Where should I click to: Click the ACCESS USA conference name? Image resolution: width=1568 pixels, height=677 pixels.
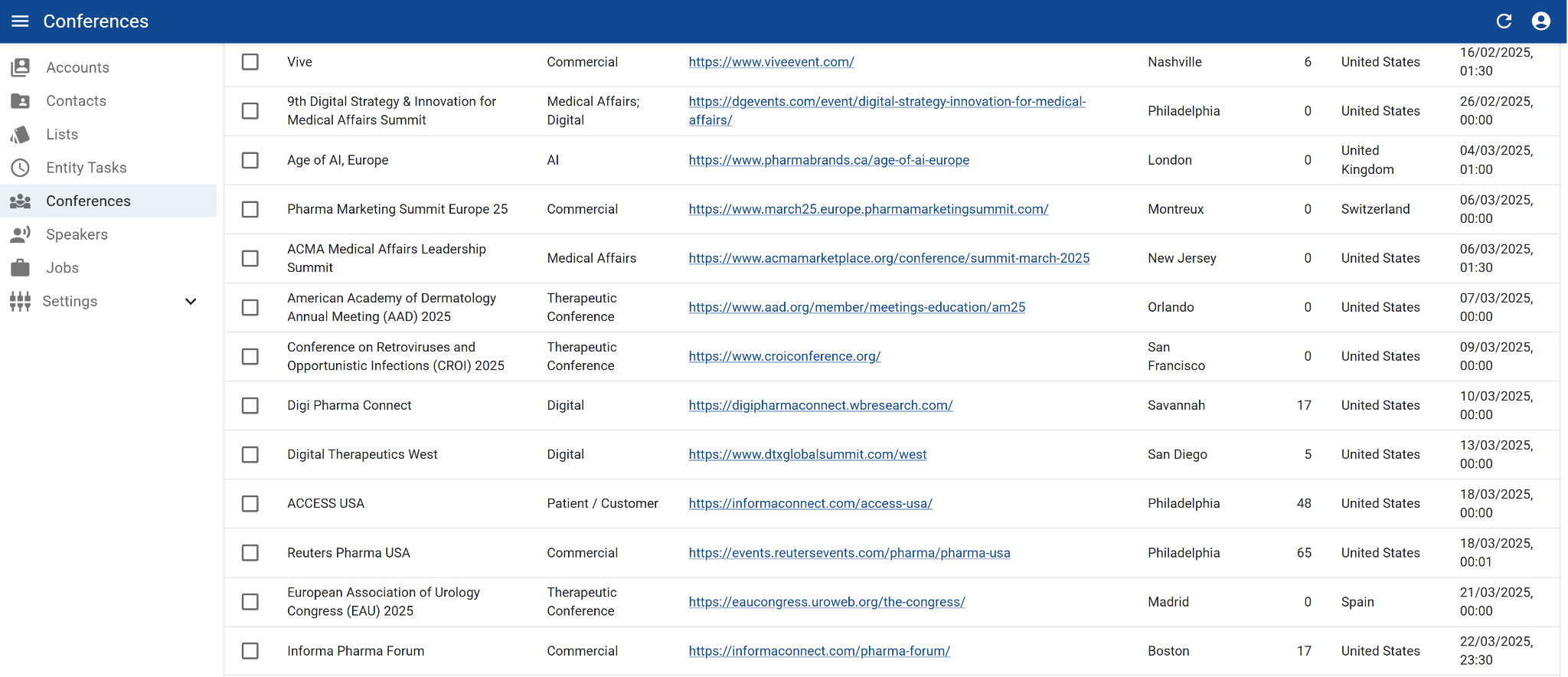[x=325, y=503]
